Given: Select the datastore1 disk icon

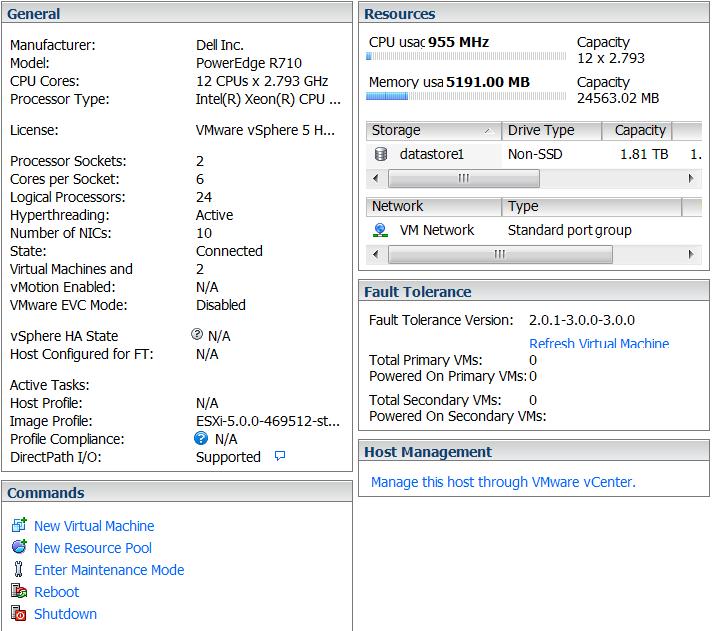Looking at the screenshot, I should [381, 155].
